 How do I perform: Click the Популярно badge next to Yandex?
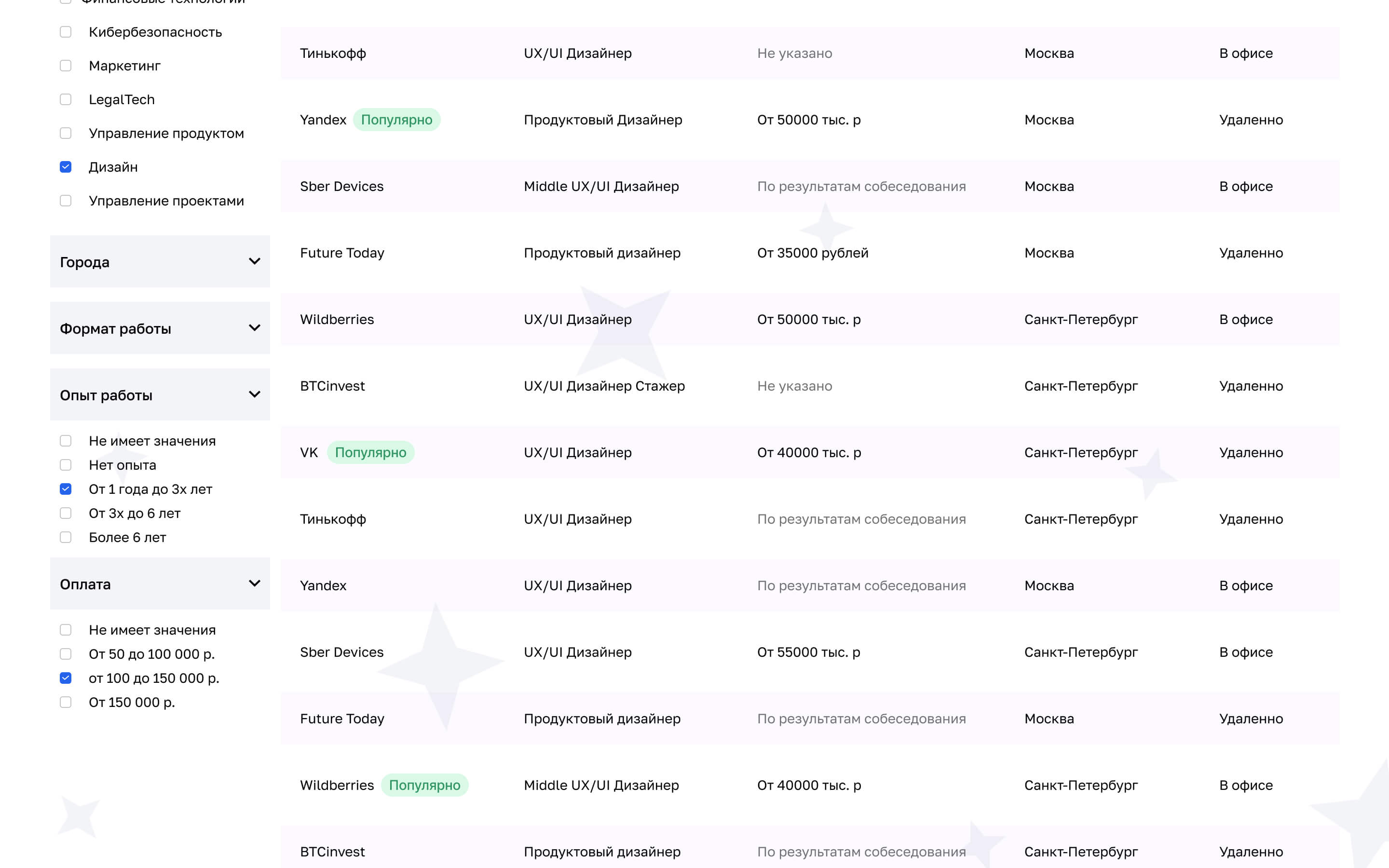pyautogui.click(x=396, y=120)
